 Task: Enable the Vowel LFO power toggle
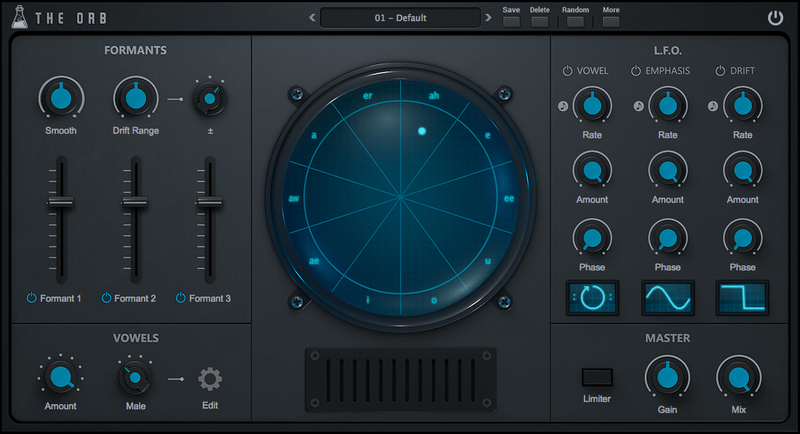click(568, 71)
